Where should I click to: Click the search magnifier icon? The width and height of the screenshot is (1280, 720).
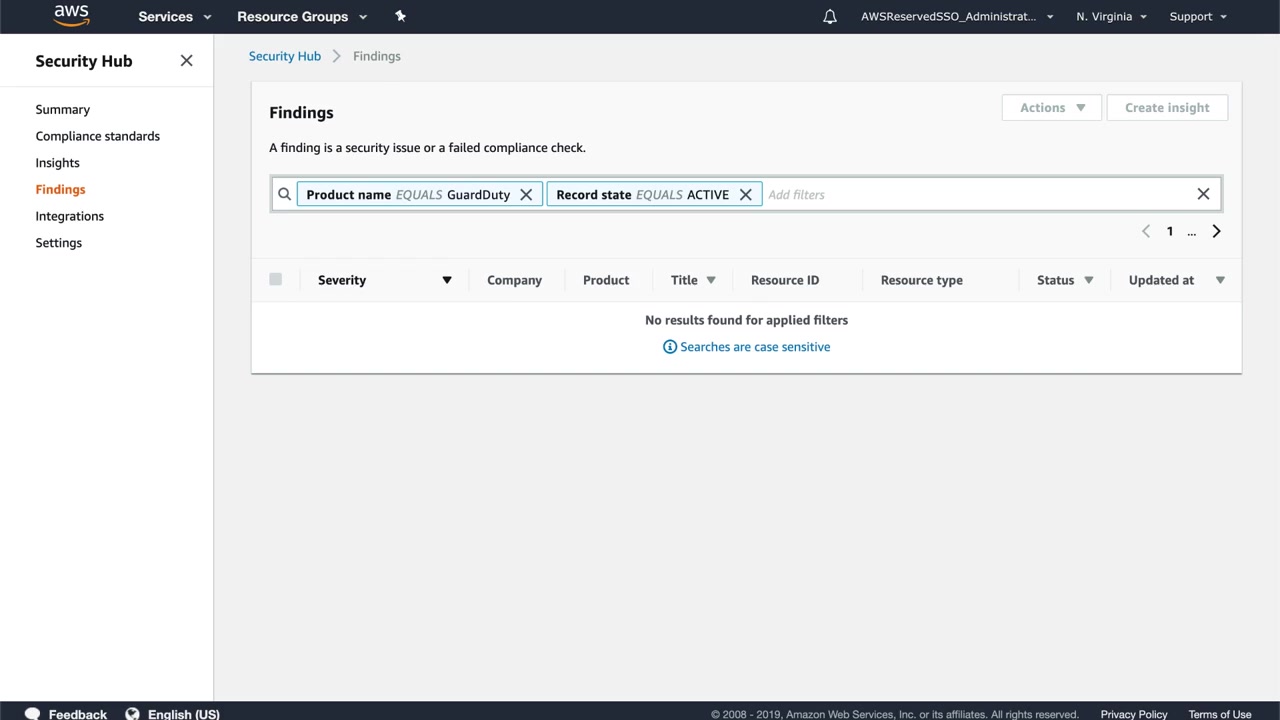tap(284, 195)
